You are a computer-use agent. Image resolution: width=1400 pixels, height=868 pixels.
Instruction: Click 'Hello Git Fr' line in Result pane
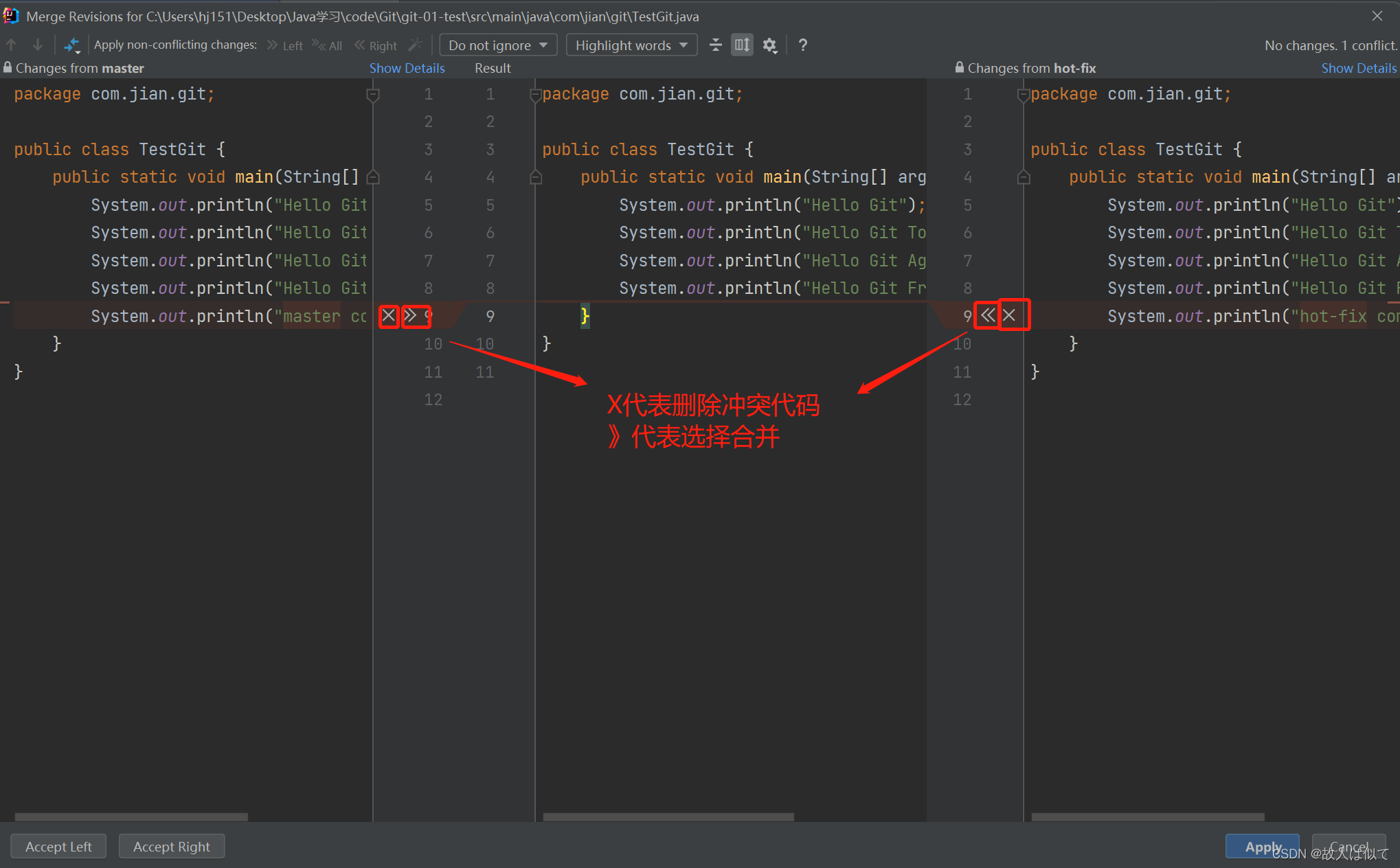pos(772,288)
